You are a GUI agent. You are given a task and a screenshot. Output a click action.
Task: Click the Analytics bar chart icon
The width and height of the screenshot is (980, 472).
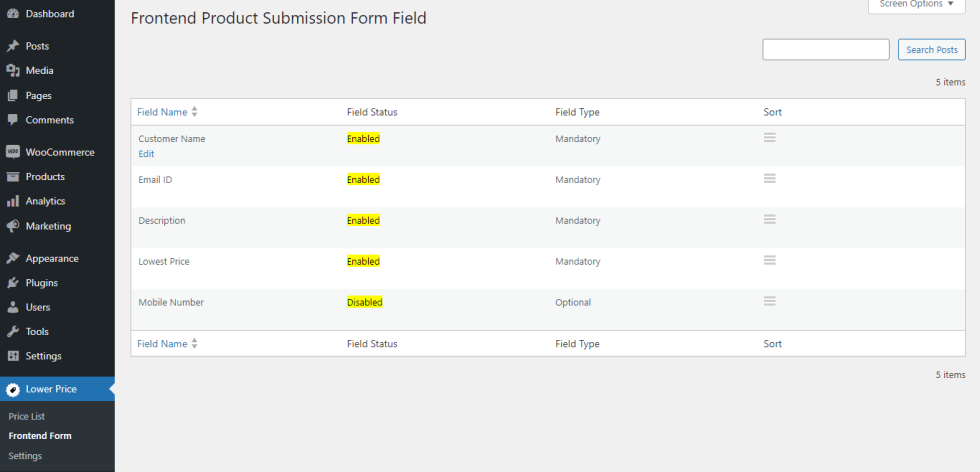(x=12, y=201)
